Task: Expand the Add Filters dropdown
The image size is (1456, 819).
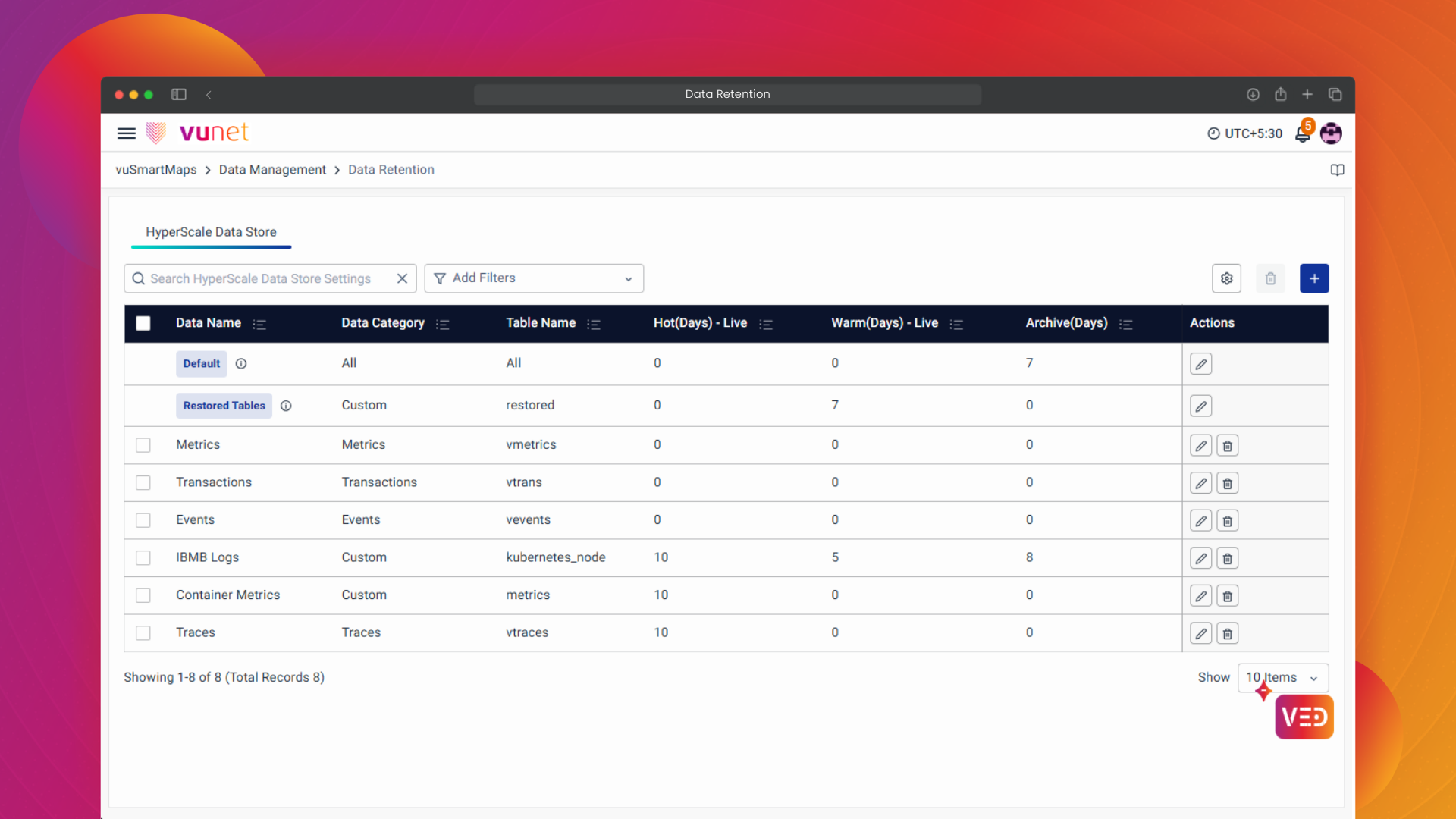Action: click(534, 278)
